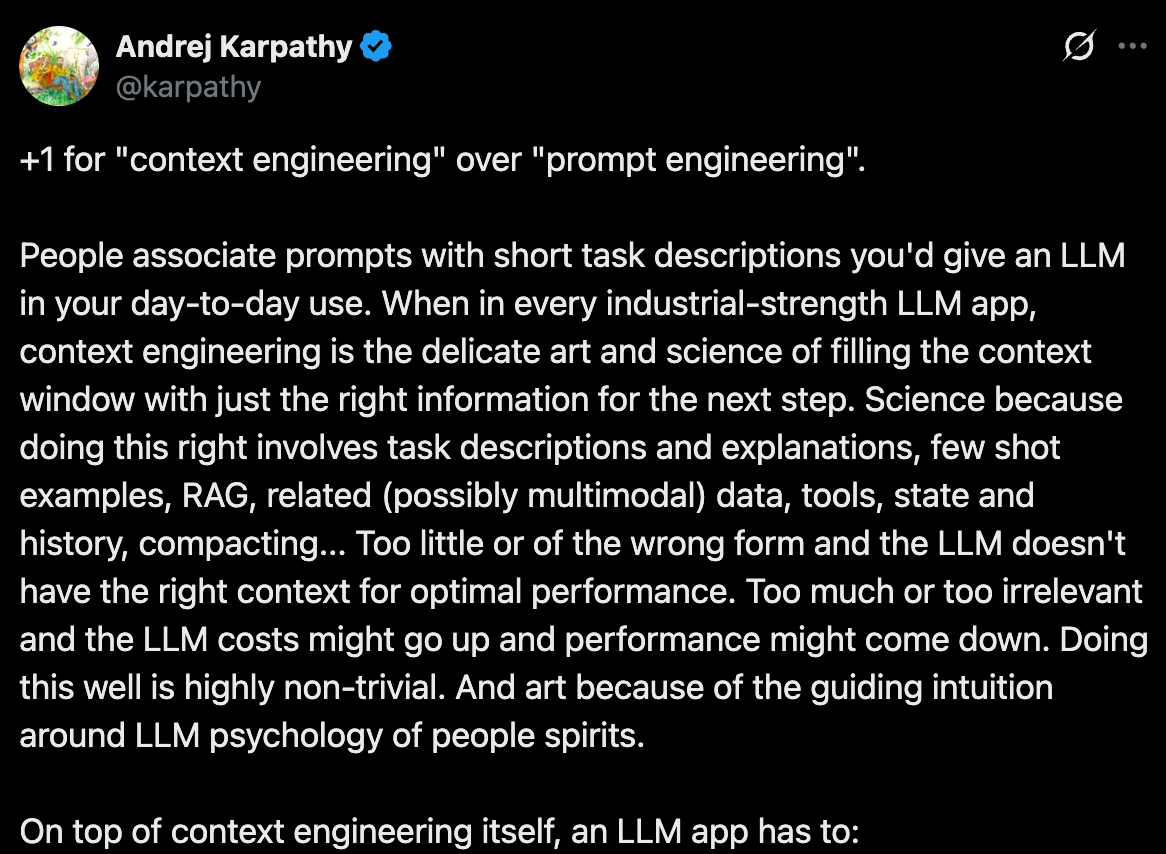The width and height of the screenshot is (1166, 854).
Task: Click the Grok explain-post icon
Action: pos(1079,46)
